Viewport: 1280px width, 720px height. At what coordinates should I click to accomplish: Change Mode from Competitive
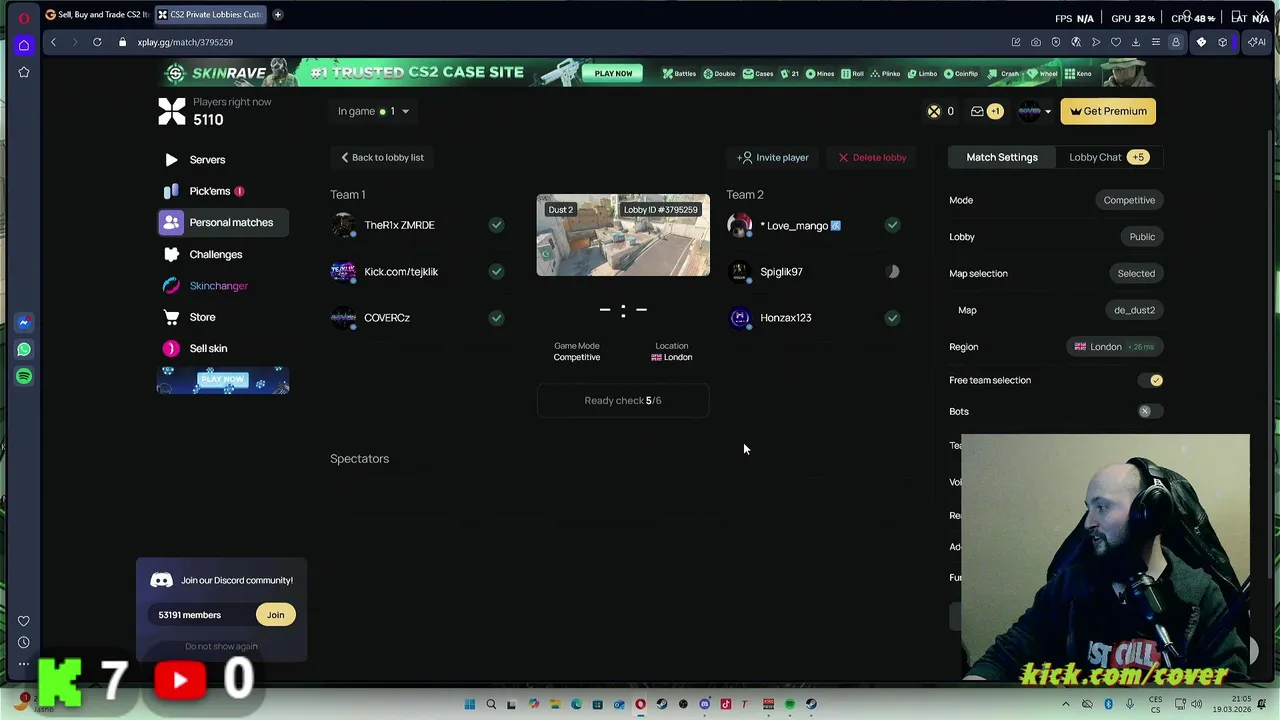(1129, 200)
